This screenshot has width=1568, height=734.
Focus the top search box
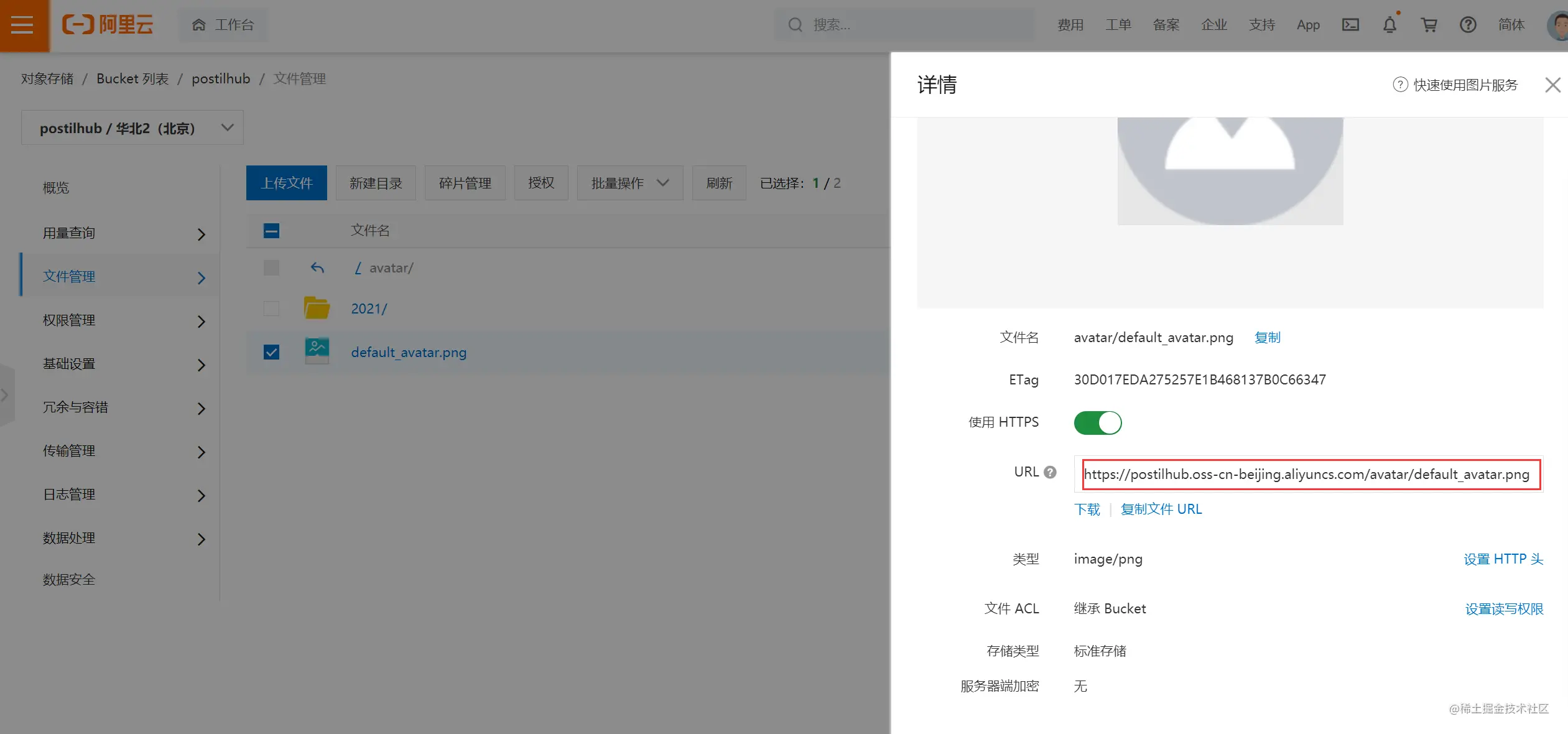click(x=904, y=25)
